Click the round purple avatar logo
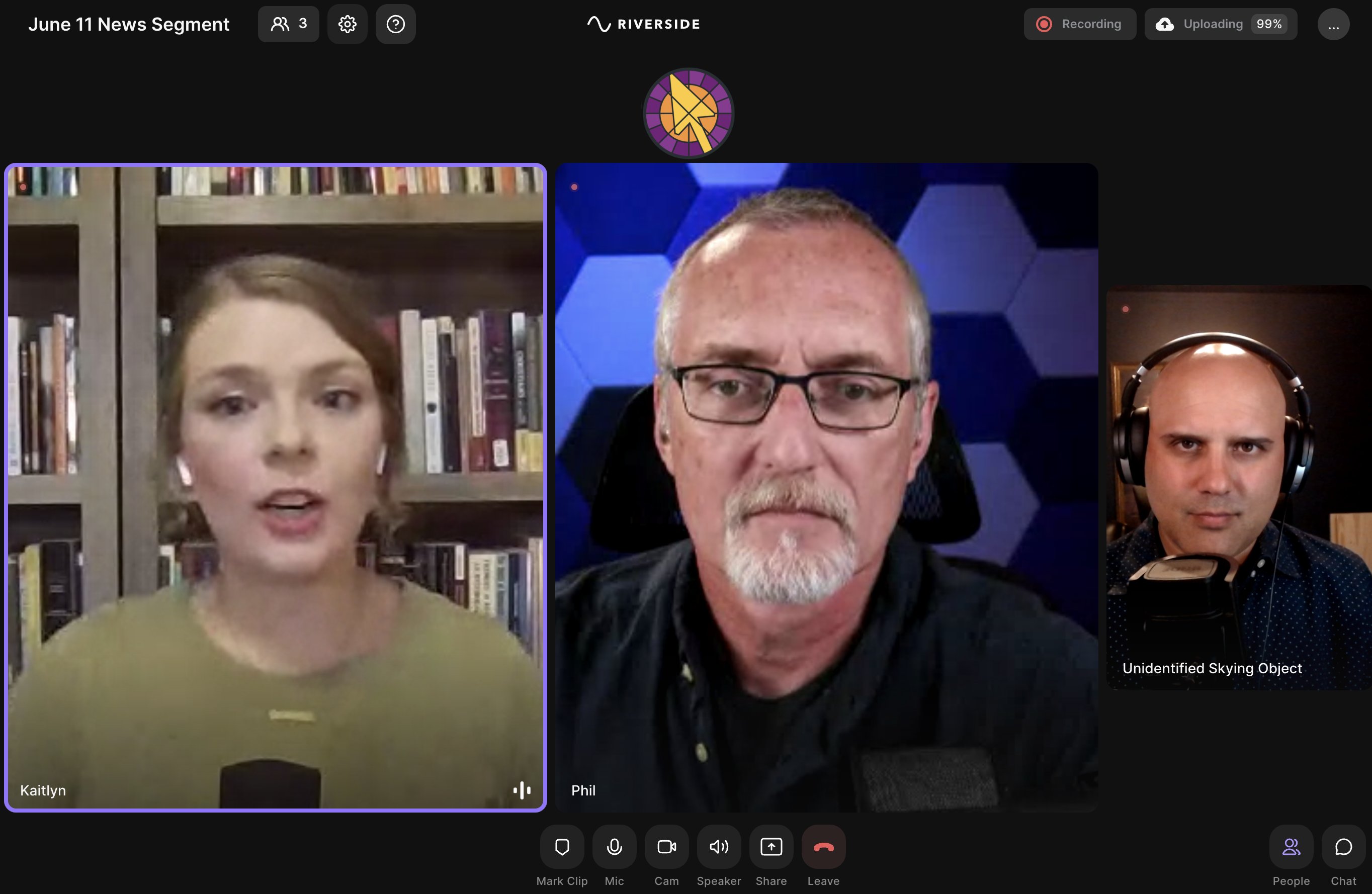1372x894 pixels. tap(689, 113)
